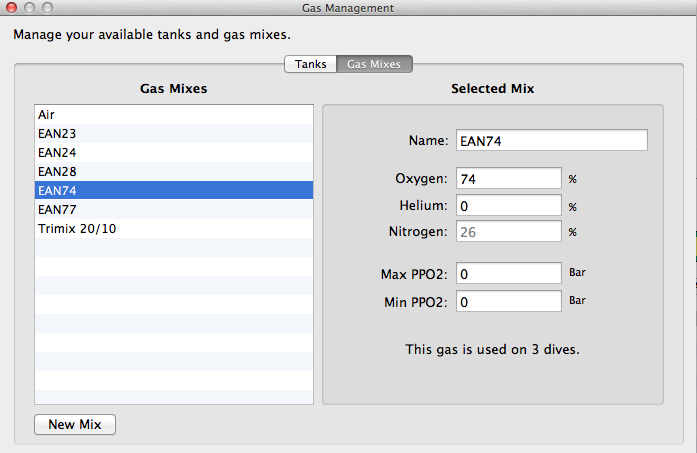The width and height of the screenshot is (697, 453).
Task: Select Air in the gas mixes list
Action: coord(174,115)
